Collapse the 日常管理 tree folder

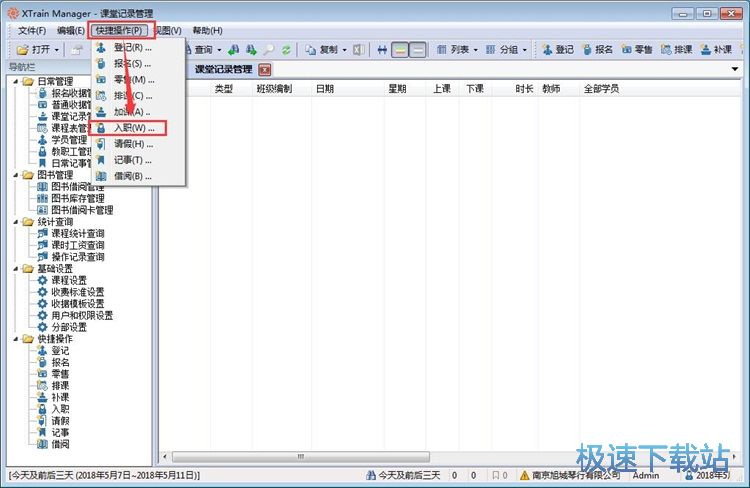pyautogui.click(x=16, y=81)
